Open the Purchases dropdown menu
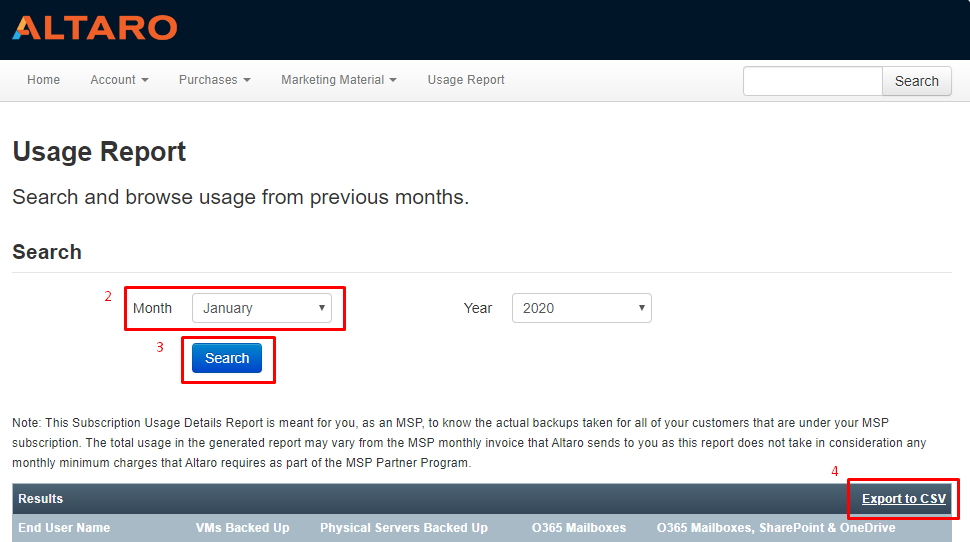This screenshot has height=542, width=970. point(214,80)
